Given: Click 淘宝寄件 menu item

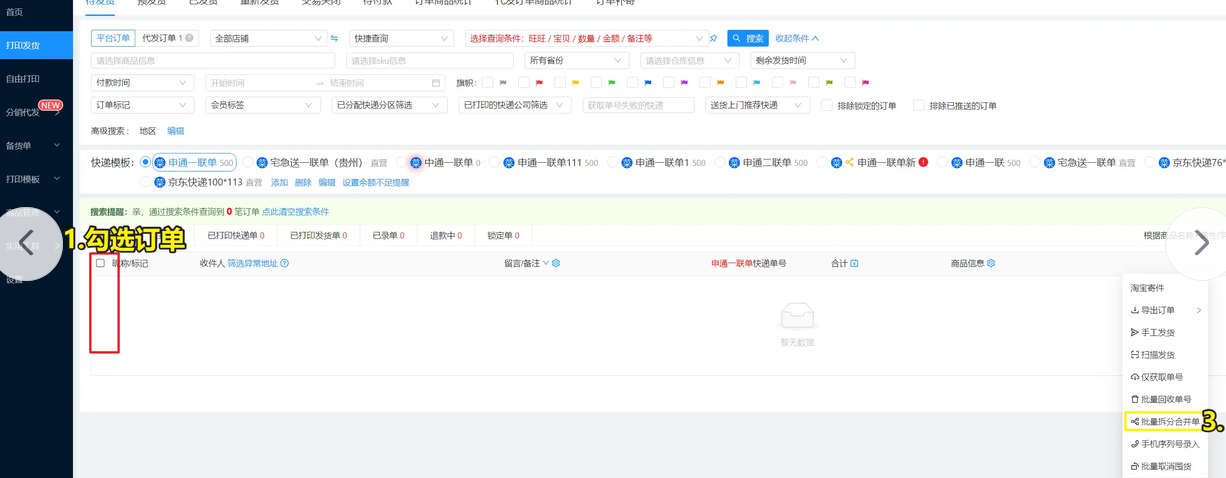Looking at the screenshot, I should click(x=1164, y=288).
